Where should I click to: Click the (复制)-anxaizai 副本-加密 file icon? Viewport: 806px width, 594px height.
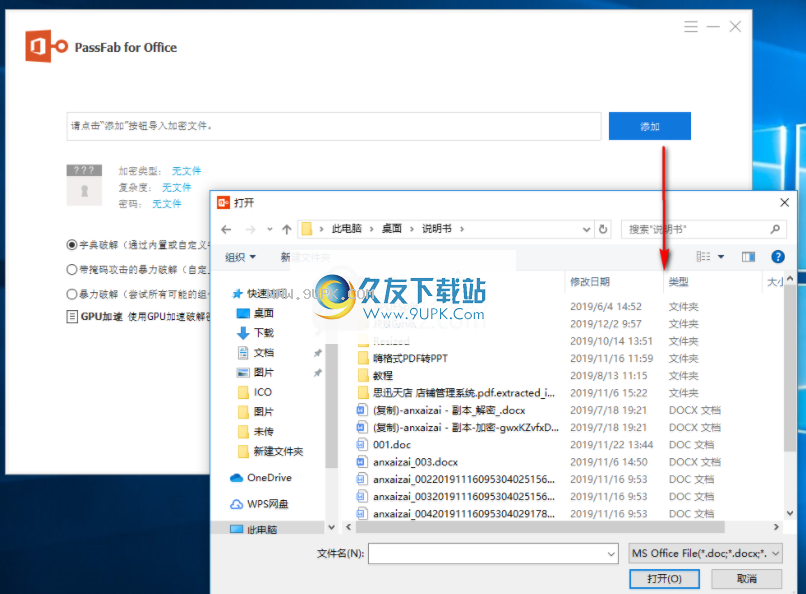click(362, 427)
